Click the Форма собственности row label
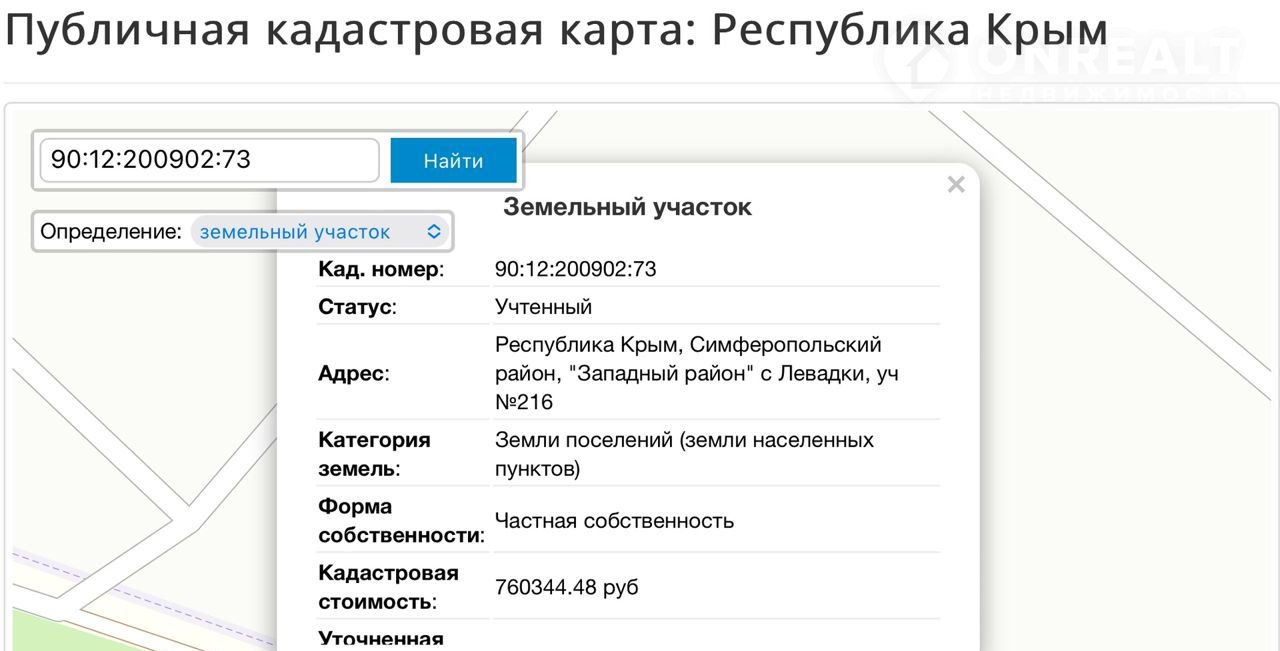Image resolution: width=1280 pixels, height=651 pixels. (400, 521)
